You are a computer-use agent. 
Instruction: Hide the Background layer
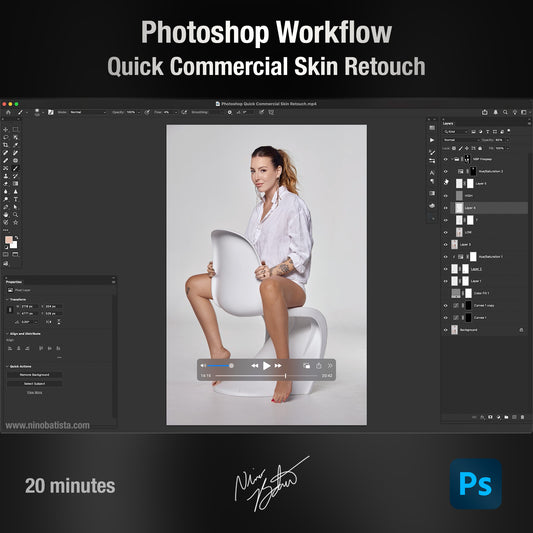(446, 330)
